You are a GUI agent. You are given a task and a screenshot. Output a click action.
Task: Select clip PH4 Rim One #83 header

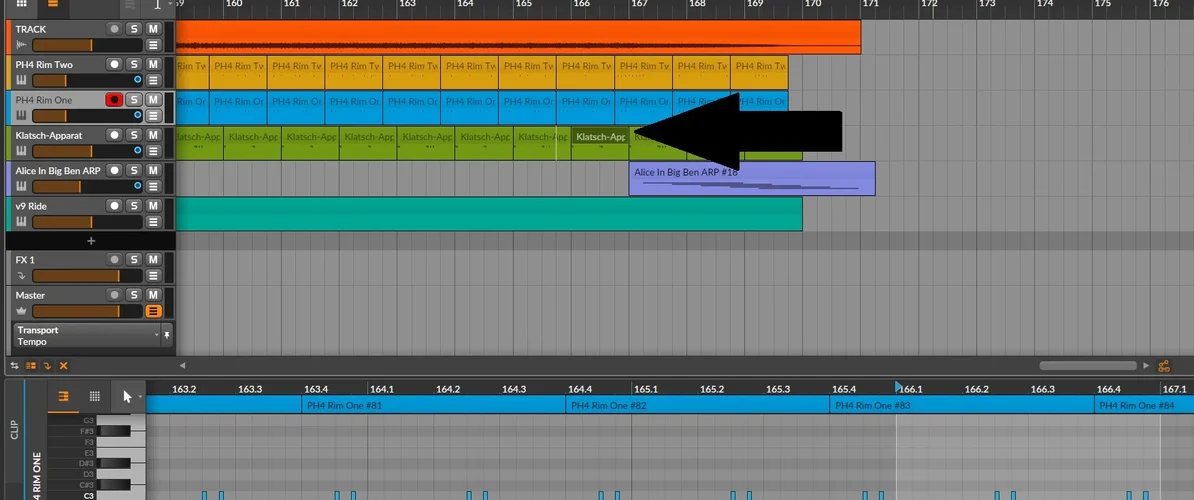coord(962,406)
